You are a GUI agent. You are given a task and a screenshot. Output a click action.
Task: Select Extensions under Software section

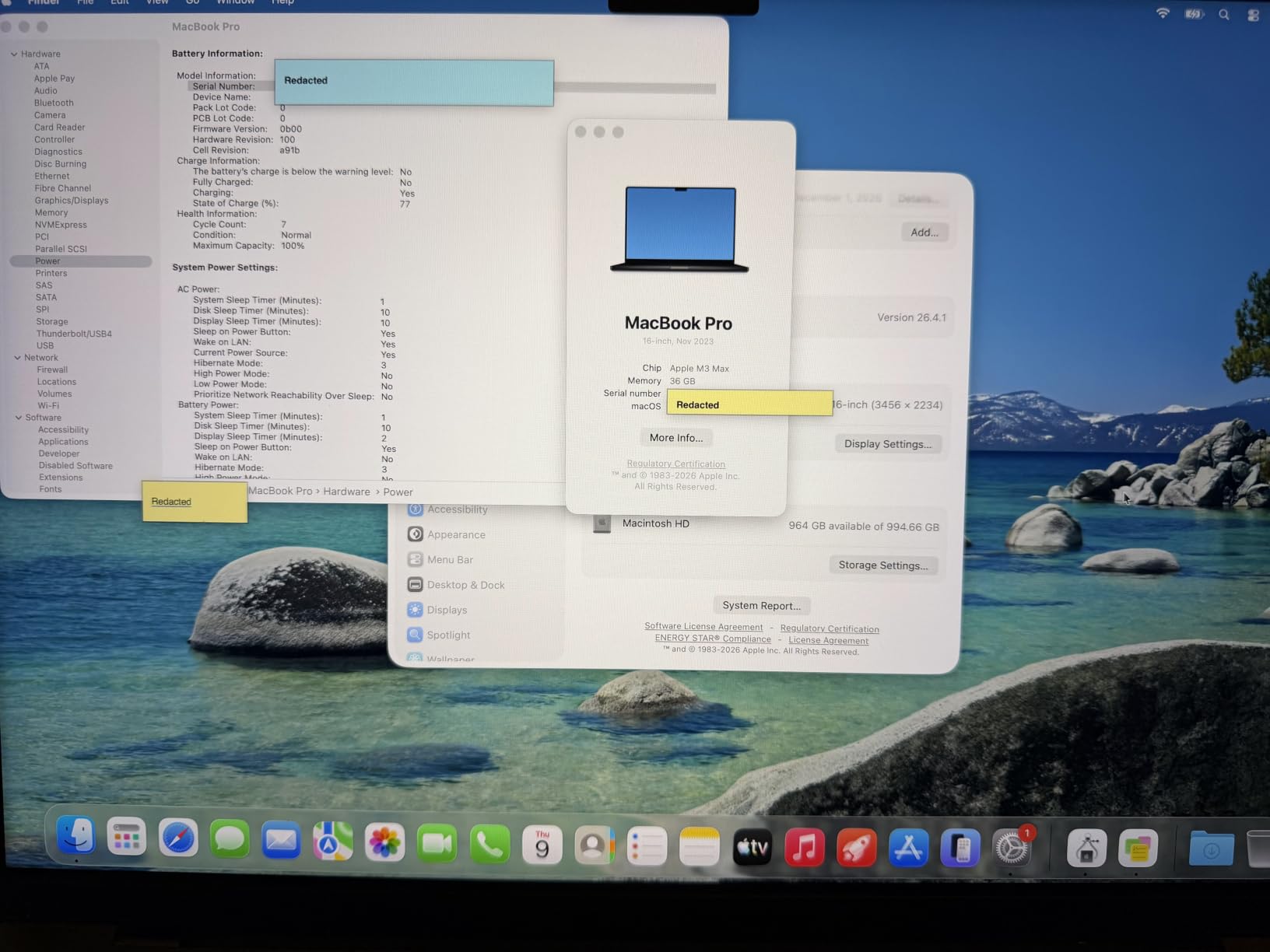click(x=61, y=478)
